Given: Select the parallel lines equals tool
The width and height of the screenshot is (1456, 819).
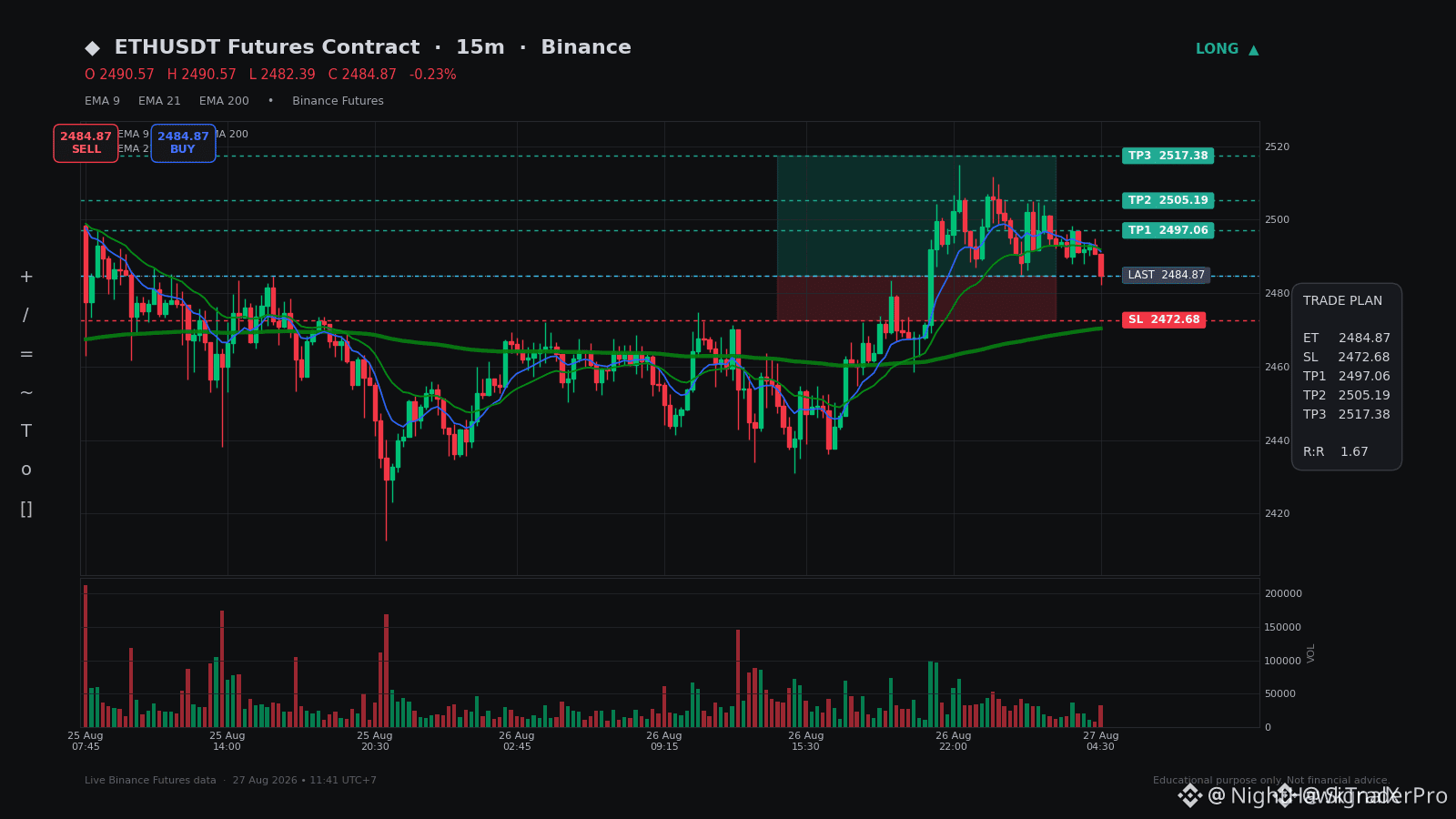Looking at the screenshot, I should [26, 354].
